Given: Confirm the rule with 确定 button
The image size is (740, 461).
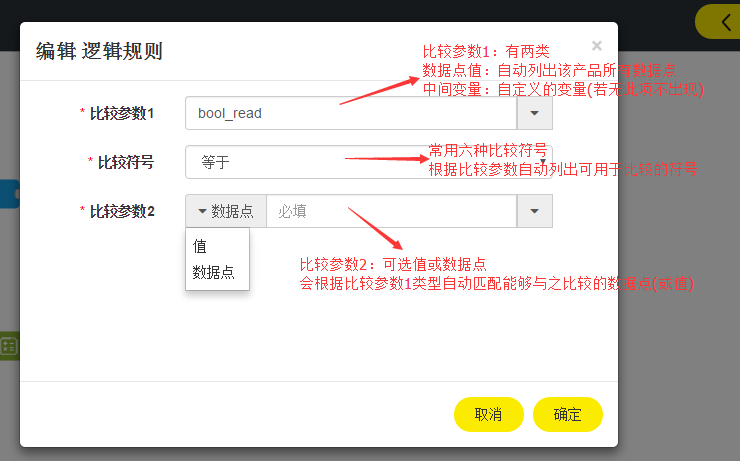Looking at the screenshot, I should (567, 414).
